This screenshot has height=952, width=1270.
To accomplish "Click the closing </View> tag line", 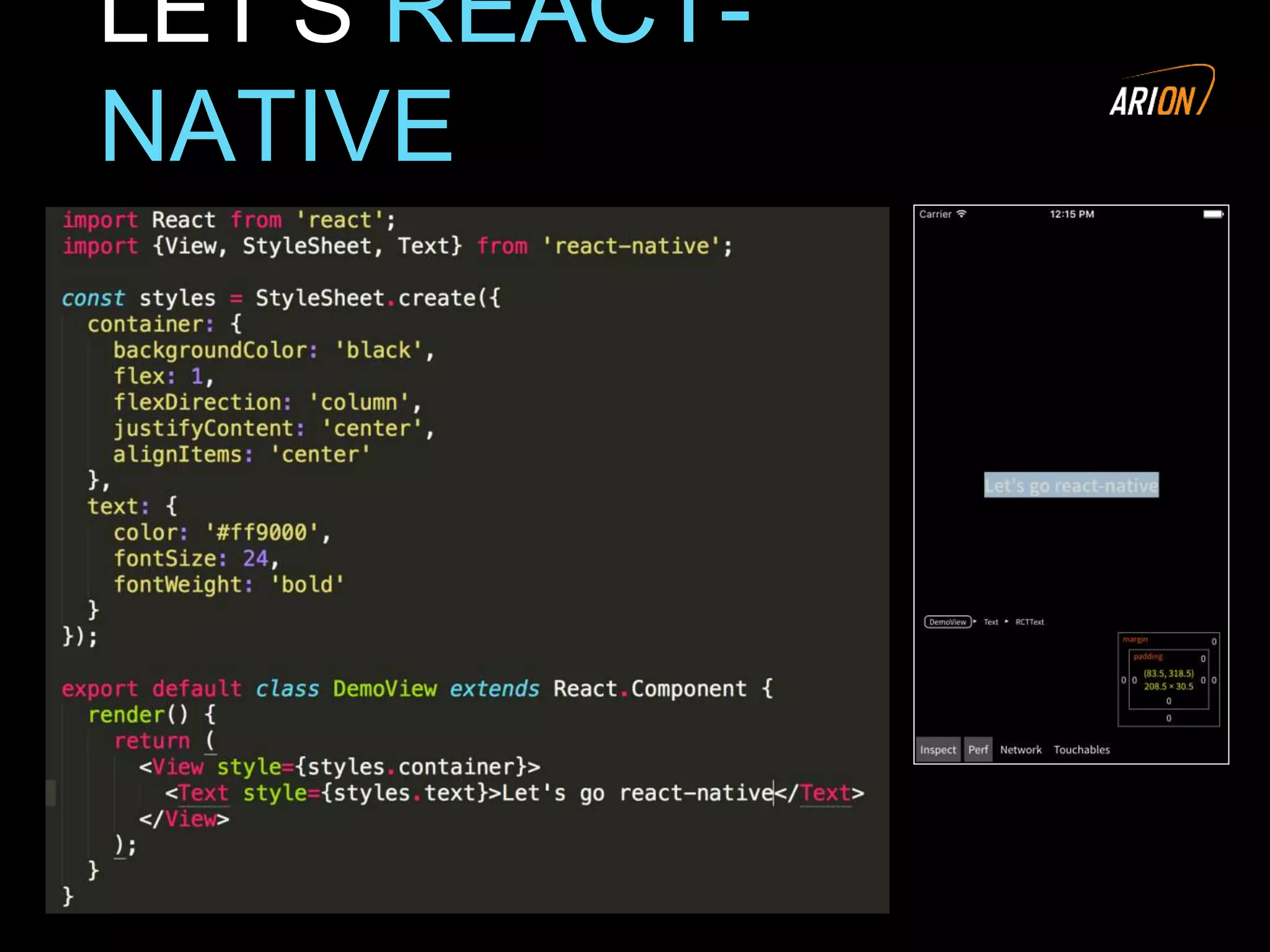I will pos(184,819).
